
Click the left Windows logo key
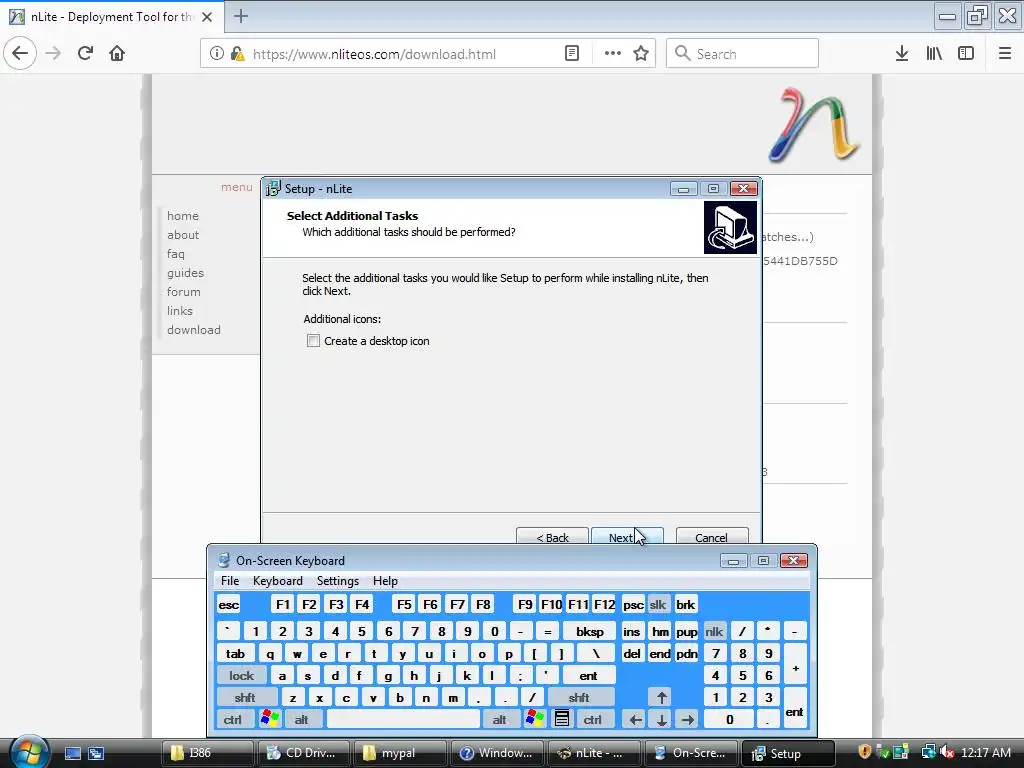269,719
